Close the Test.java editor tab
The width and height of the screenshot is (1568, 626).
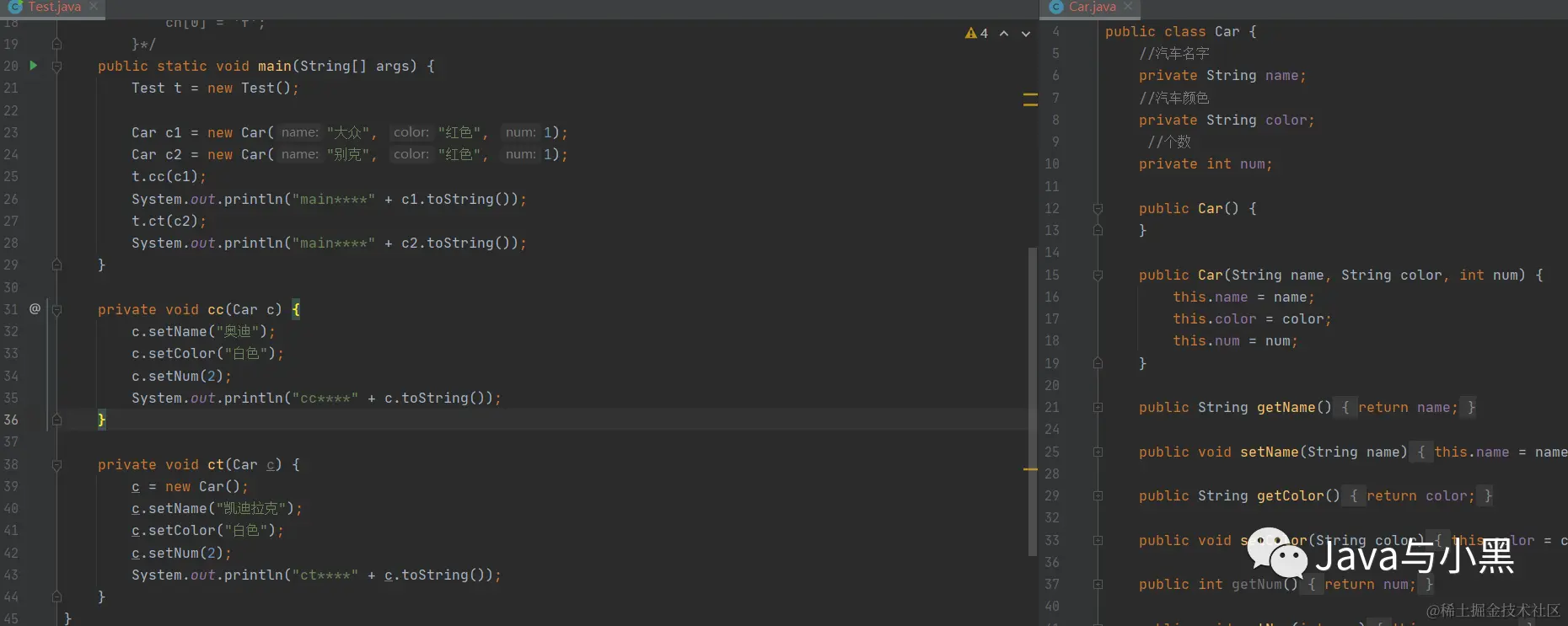coord(94,7)
